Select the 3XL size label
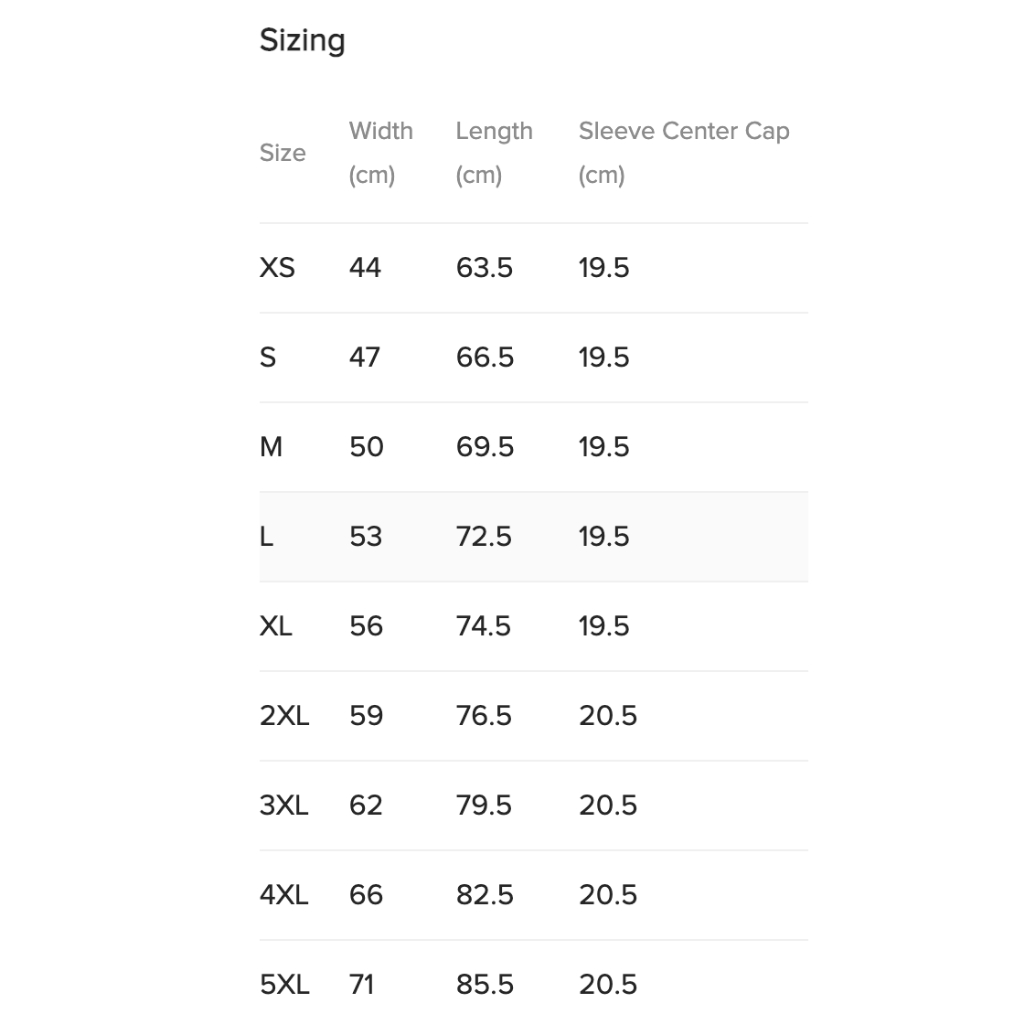Viewport: 1024px width, 1024px height. [285, 805]
